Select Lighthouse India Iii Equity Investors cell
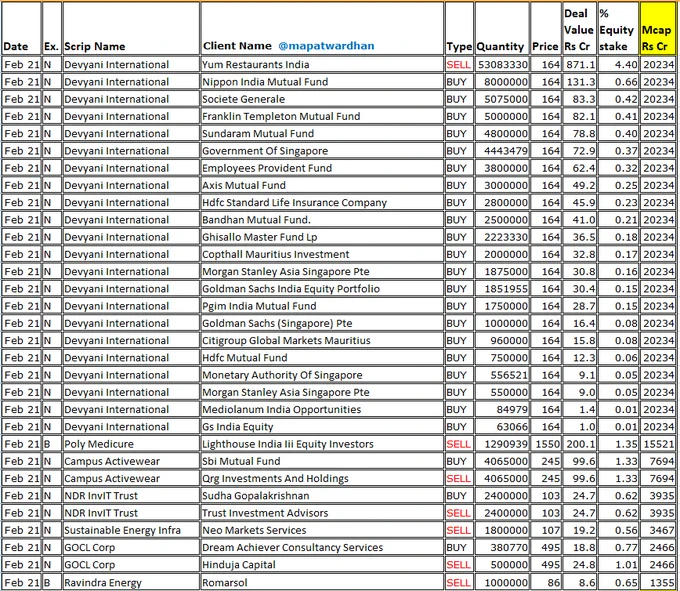Screen dimensions: 680x591 click(x=322, y=444)
